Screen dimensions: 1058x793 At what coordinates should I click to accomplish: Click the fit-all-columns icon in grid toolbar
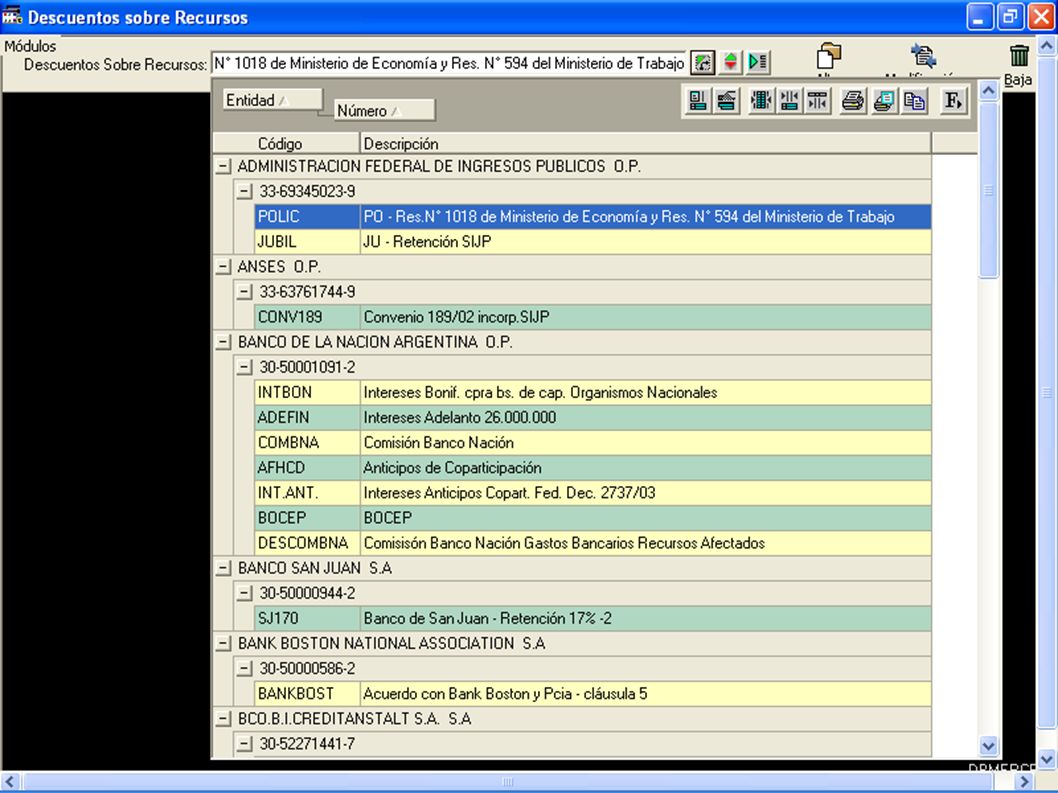(x=761, y=101)
